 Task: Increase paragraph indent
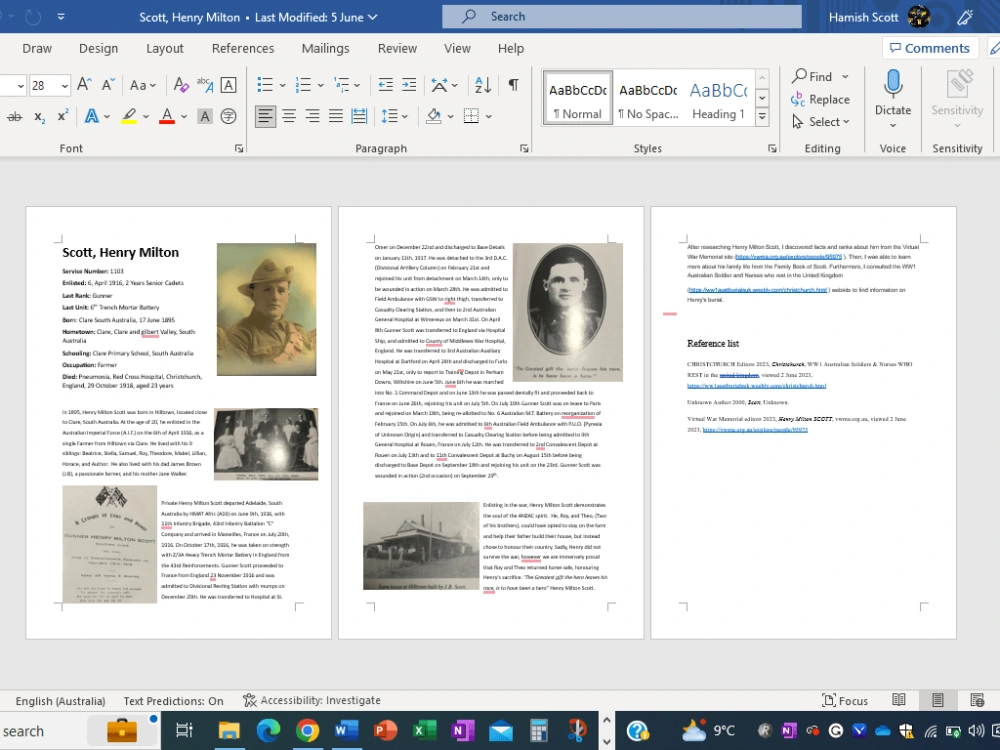[x=409, y=85]
